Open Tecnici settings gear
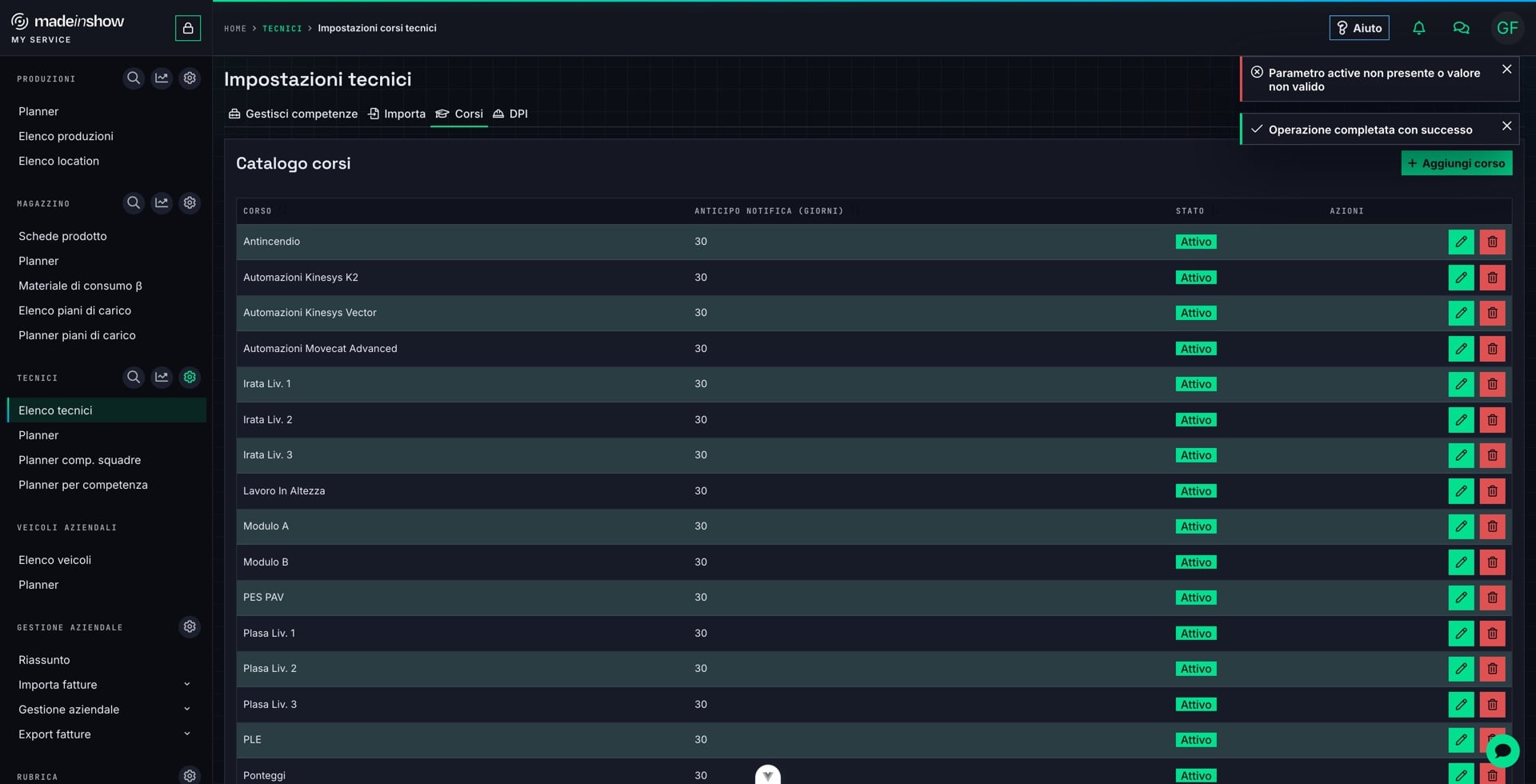Screen dimensions: 1536x784 point(190,377)
